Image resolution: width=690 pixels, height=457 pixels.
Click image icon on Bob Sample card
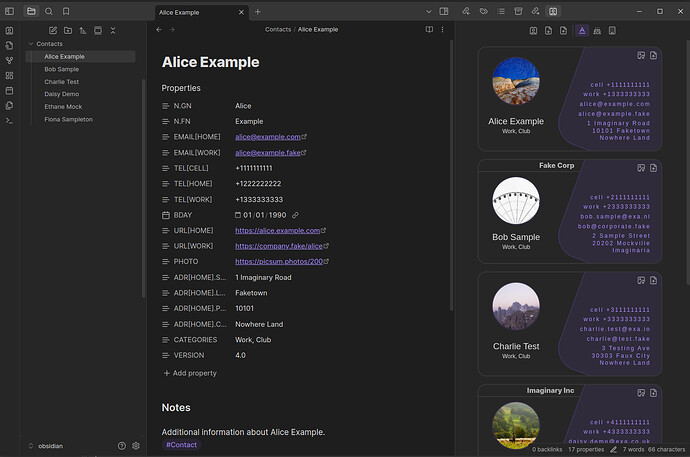641,168
